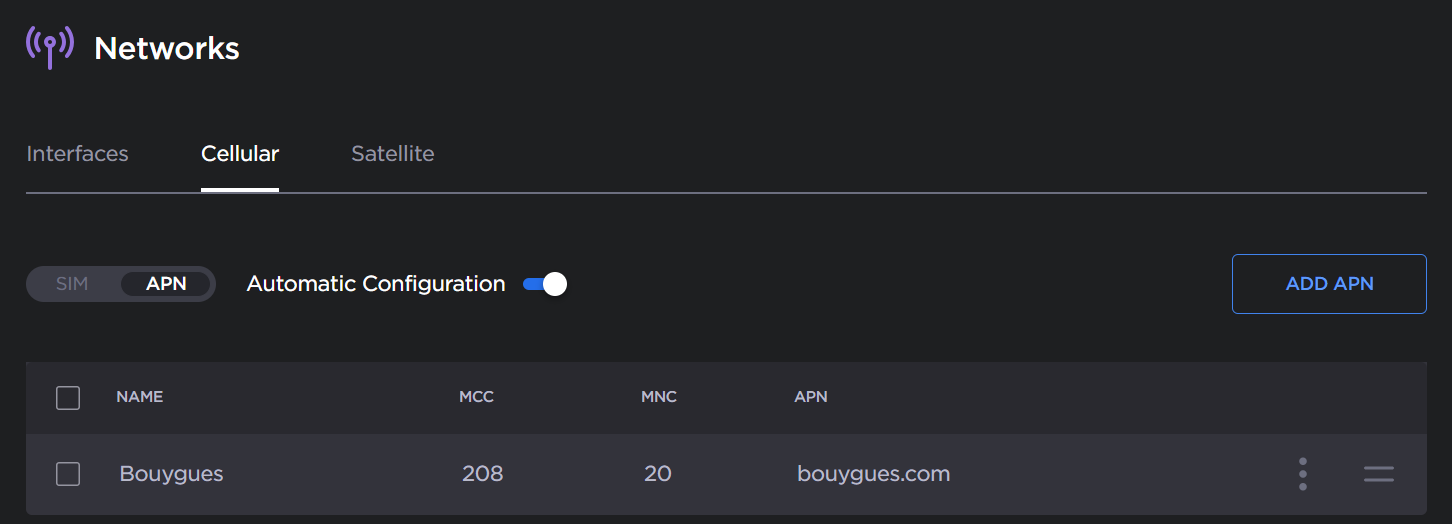
Task: Open the Bouygues row three-dot menu
Action: point(1302,474)
